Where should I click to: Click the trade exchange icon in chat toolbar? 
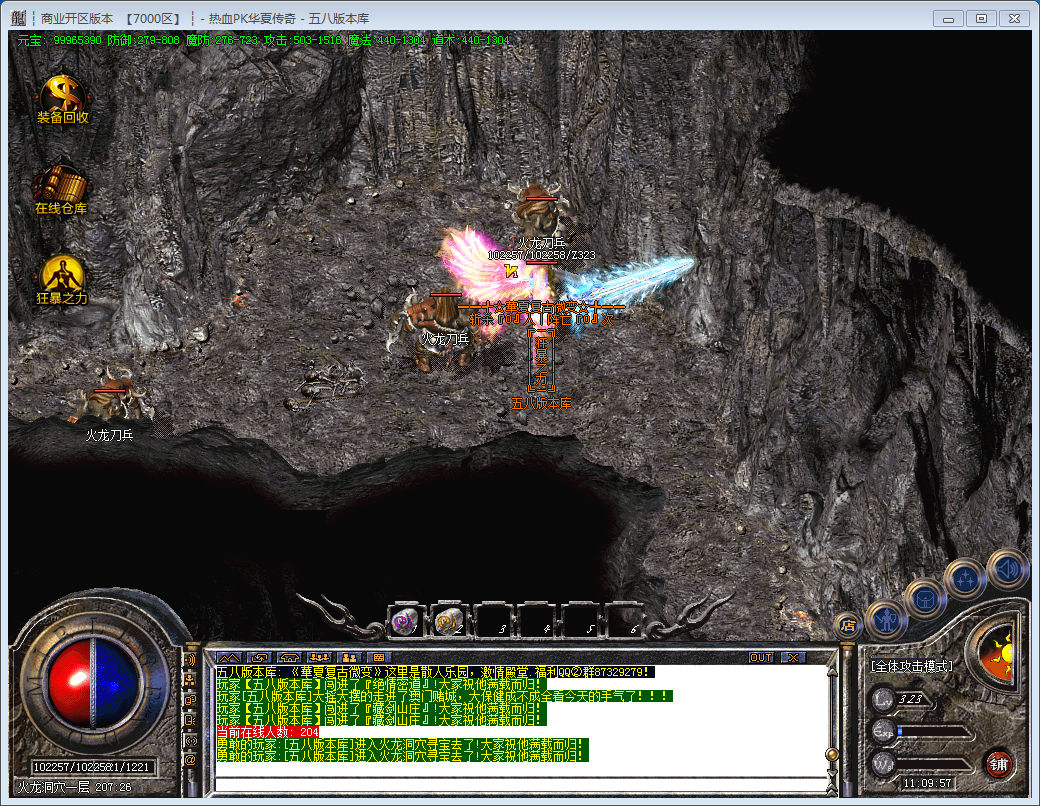point(259,657)
